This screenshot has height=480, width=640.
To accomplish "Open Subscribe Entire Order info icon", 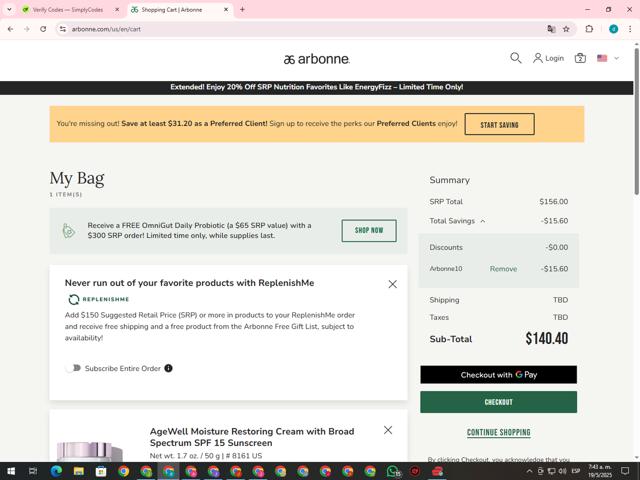I will pyautogui.click(x=168, y=368).
